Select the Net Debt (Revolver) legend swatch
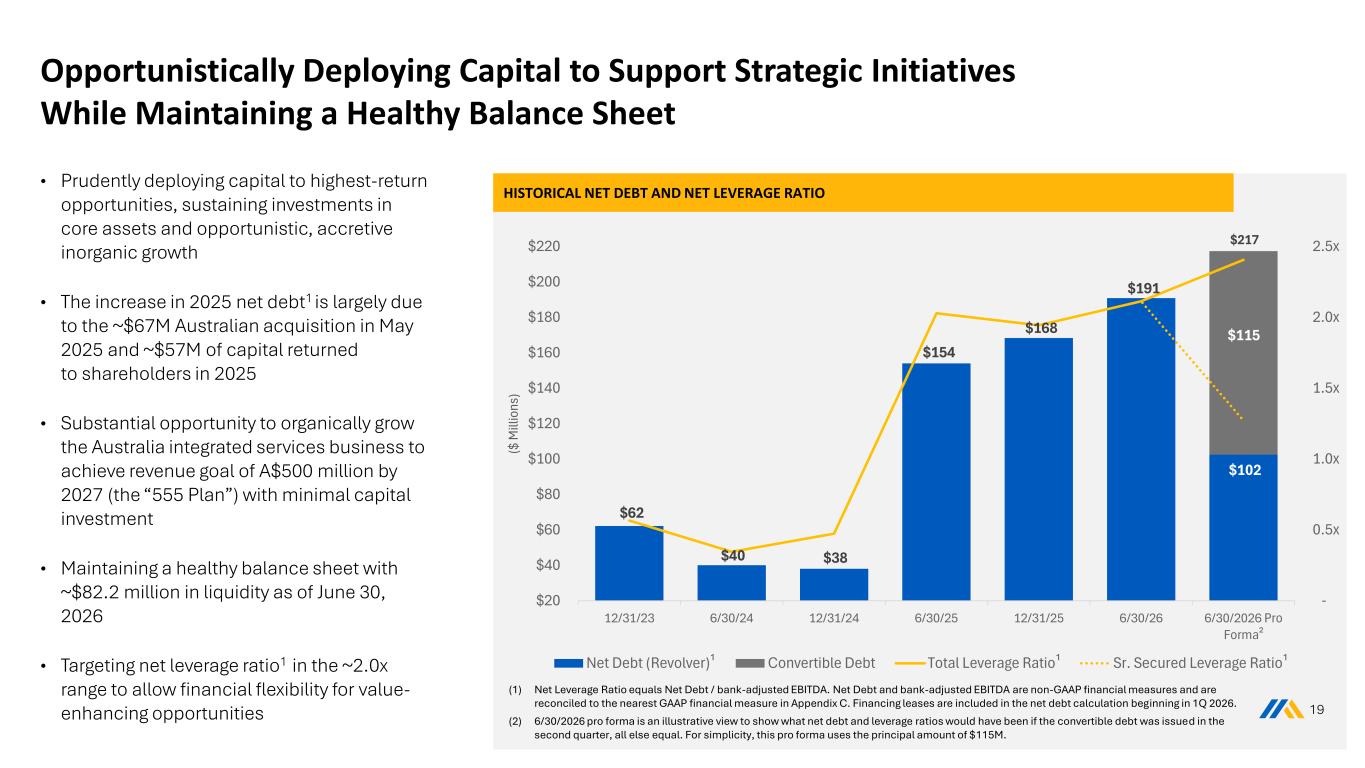The height and width of the screenshot is (768, 1365). (568, 663)
